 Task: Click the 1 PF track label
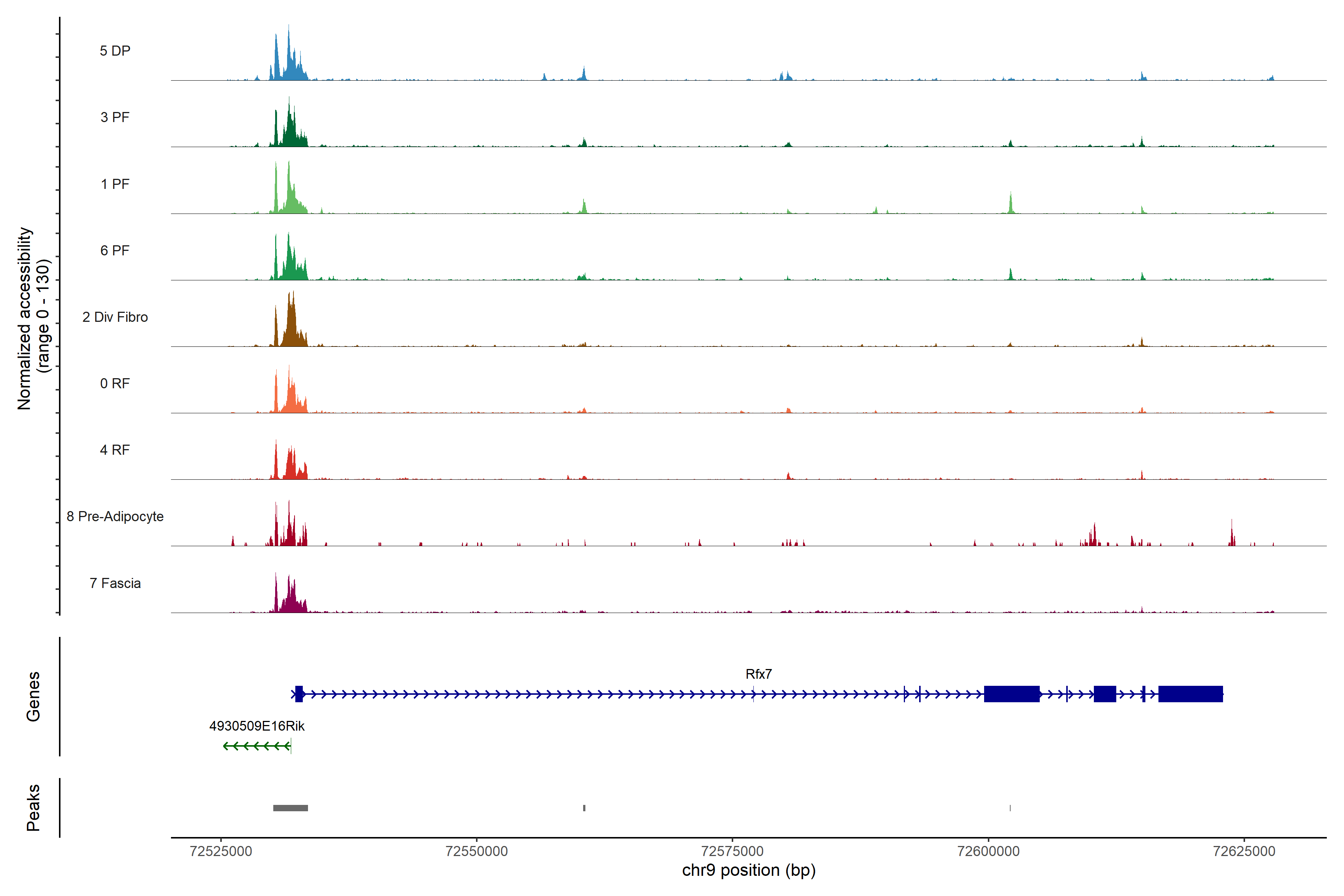(x=115, y=184)
